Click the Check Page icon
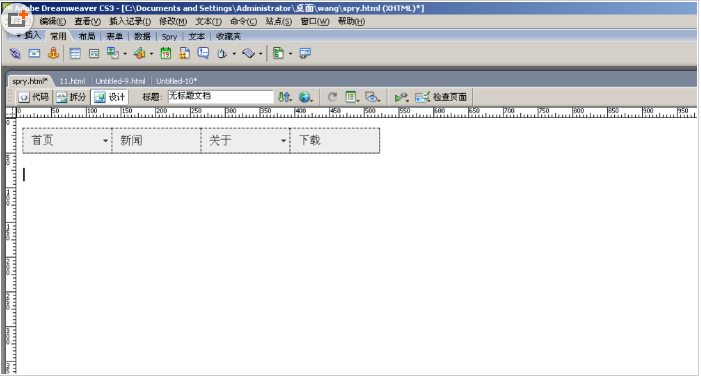This screenshot has height=376, width=701. 422,97
